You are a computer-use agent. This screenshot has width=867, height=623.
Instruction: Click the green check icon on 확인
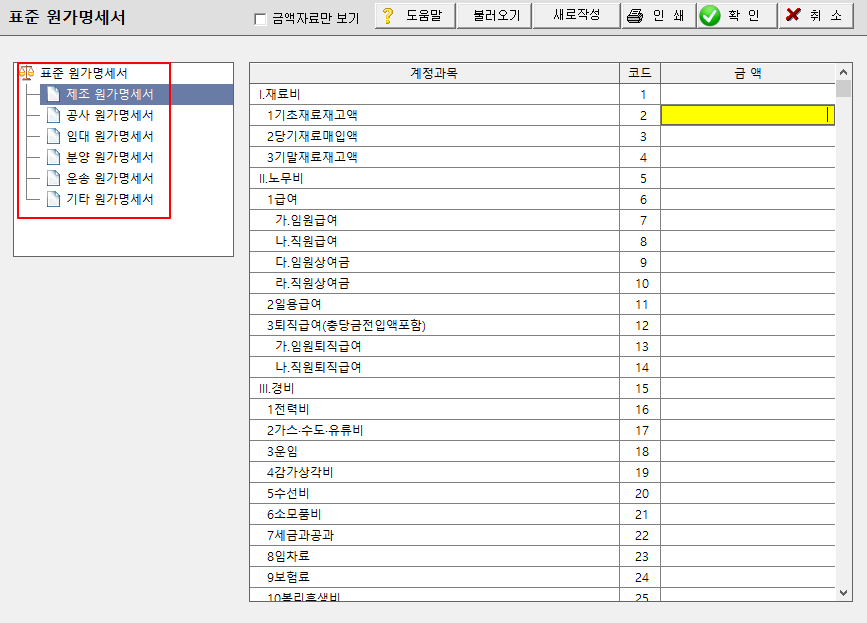[x=709, y=15]
